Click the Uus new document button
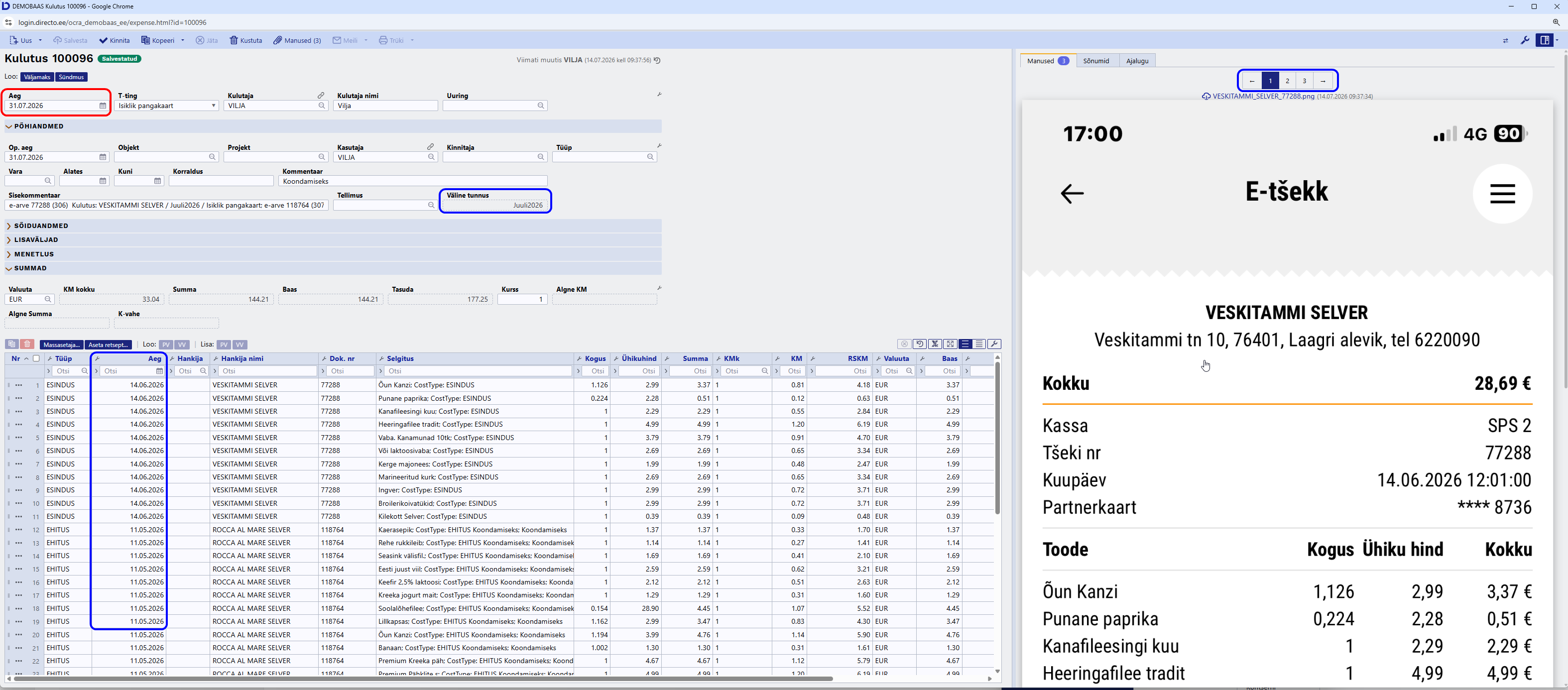Image resolution: width=1568 pixels, height=690 pixels. point(21,41)
